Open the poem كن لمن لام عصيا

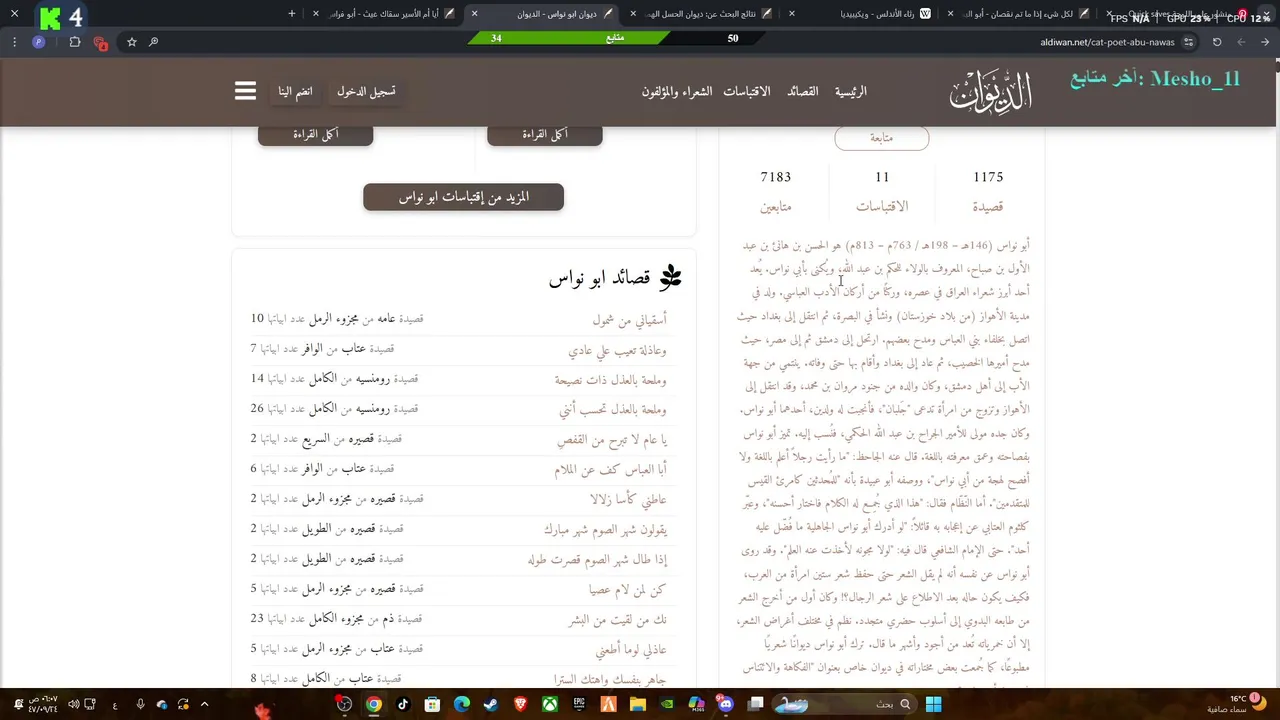click(627, 590)
